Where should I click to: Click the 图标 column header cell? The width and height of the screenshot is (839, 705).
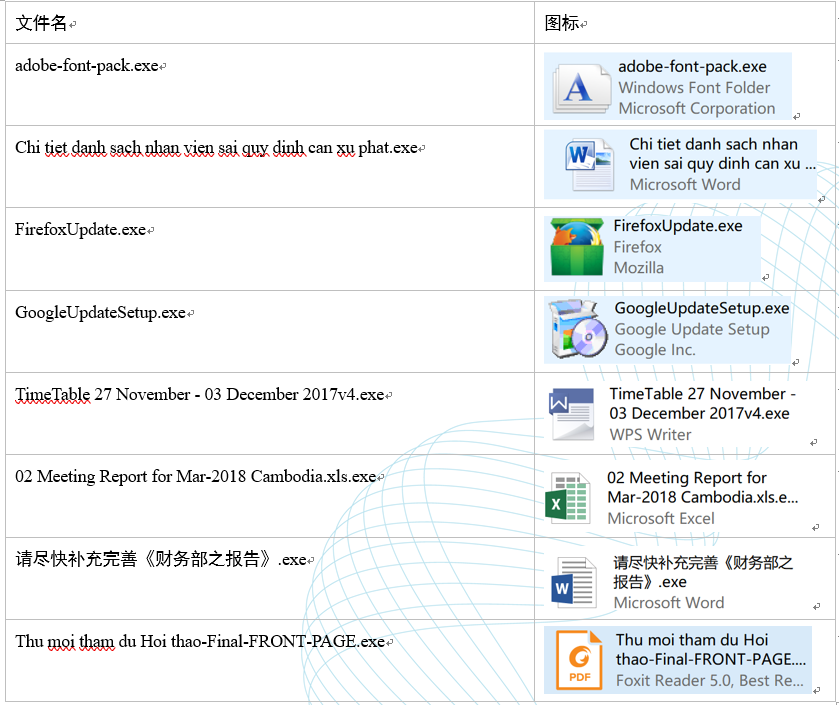[684, 23]
